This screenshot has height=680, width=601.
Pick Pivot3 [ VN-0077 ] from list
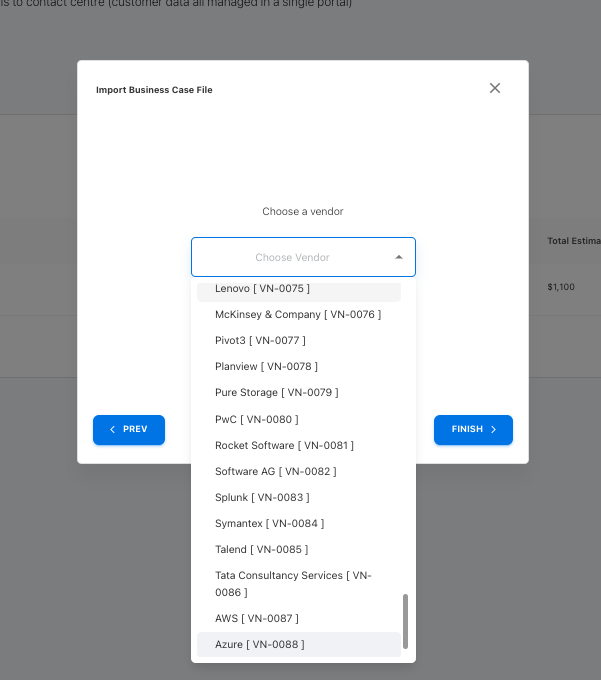tap(260, 340)
